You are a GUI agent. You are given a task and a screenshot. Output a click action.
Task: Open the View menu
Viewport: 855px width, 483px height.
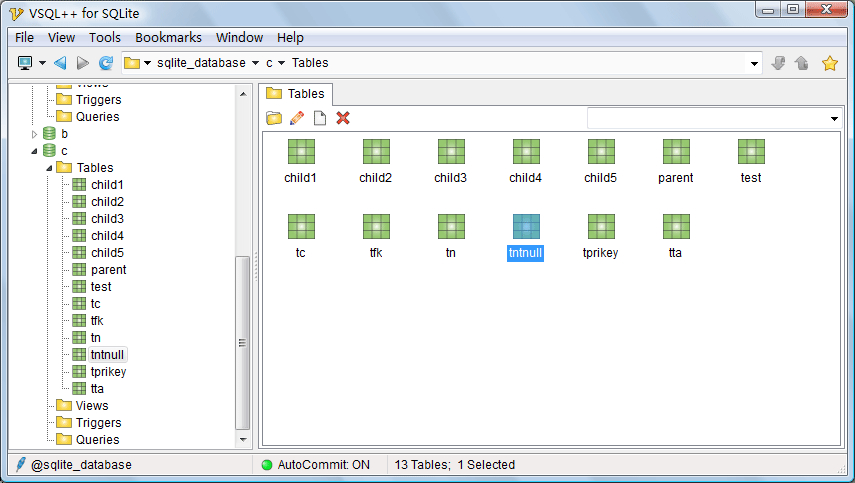pyautogui.click(x=61, y=38)
